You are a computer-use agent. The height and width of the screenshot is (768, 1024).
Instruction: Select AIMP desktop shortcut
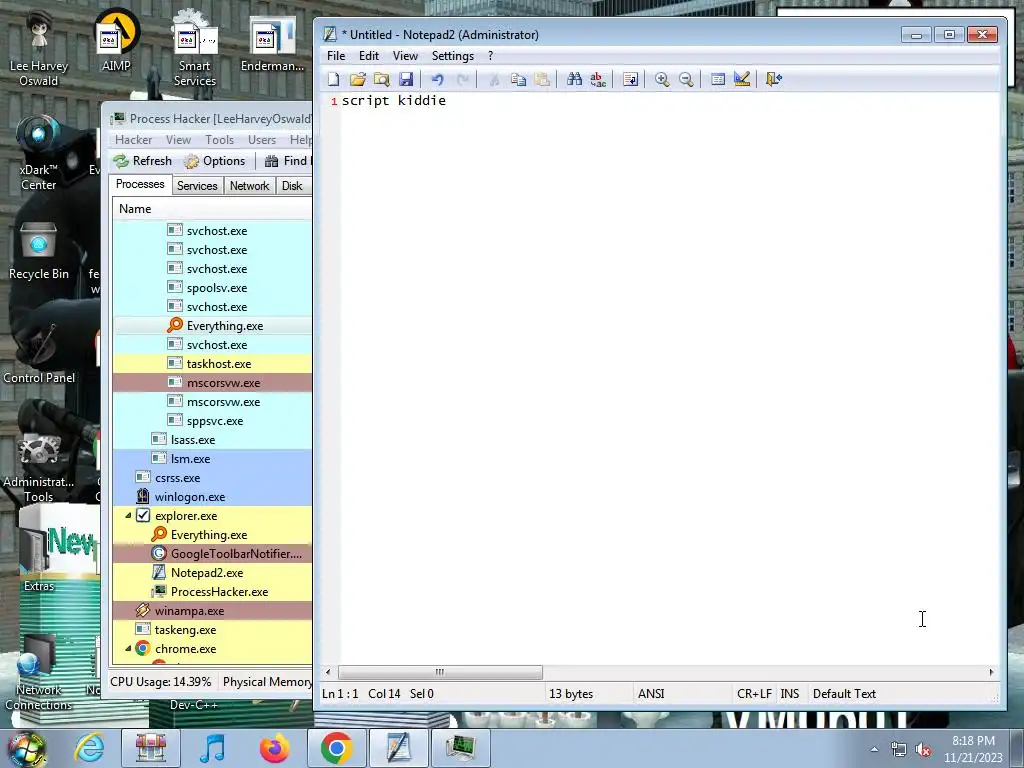point(116,42)
